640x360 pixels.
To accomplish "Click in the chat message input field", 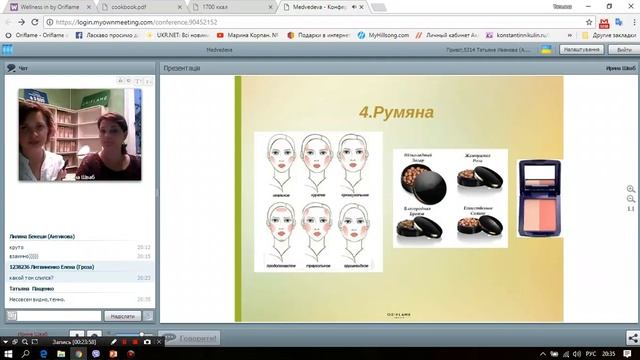I will (59, 316).
